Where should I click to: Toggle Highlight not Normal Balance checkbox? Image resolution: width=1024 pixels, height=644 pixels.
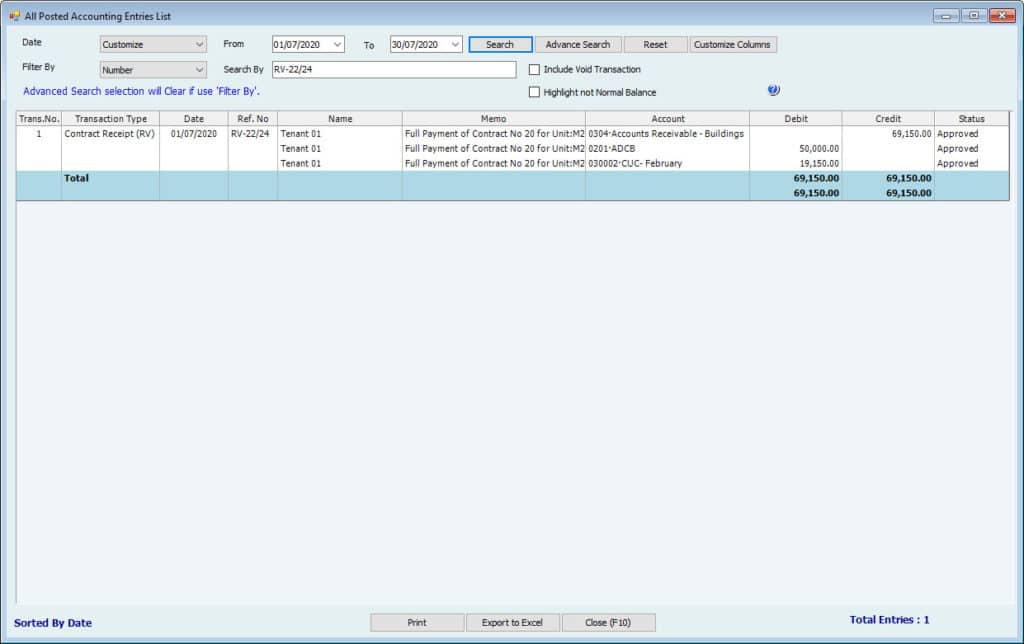coord(534,93)
